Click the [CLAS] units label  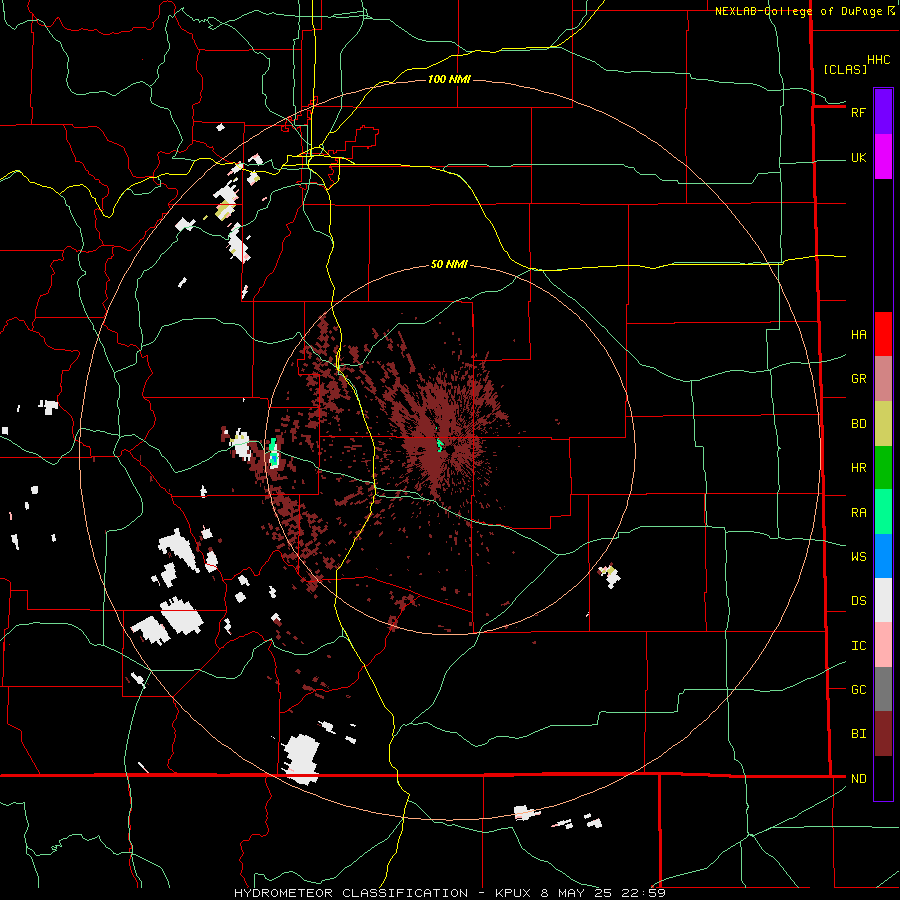pyautogui.click(x=845, y=69)
